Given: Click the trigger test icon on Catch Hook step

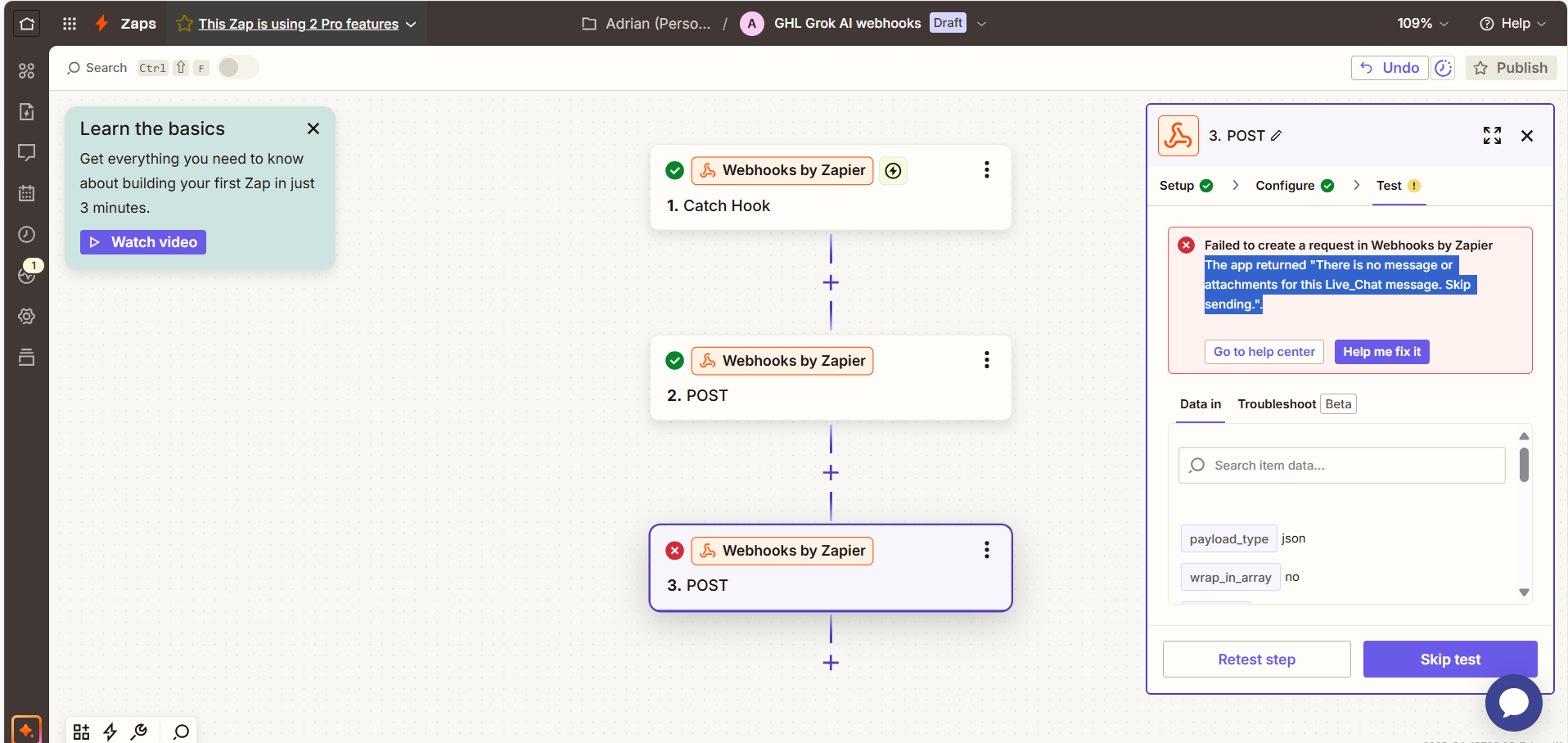Looking at the screenshot, I should click(x=894, y=171).
